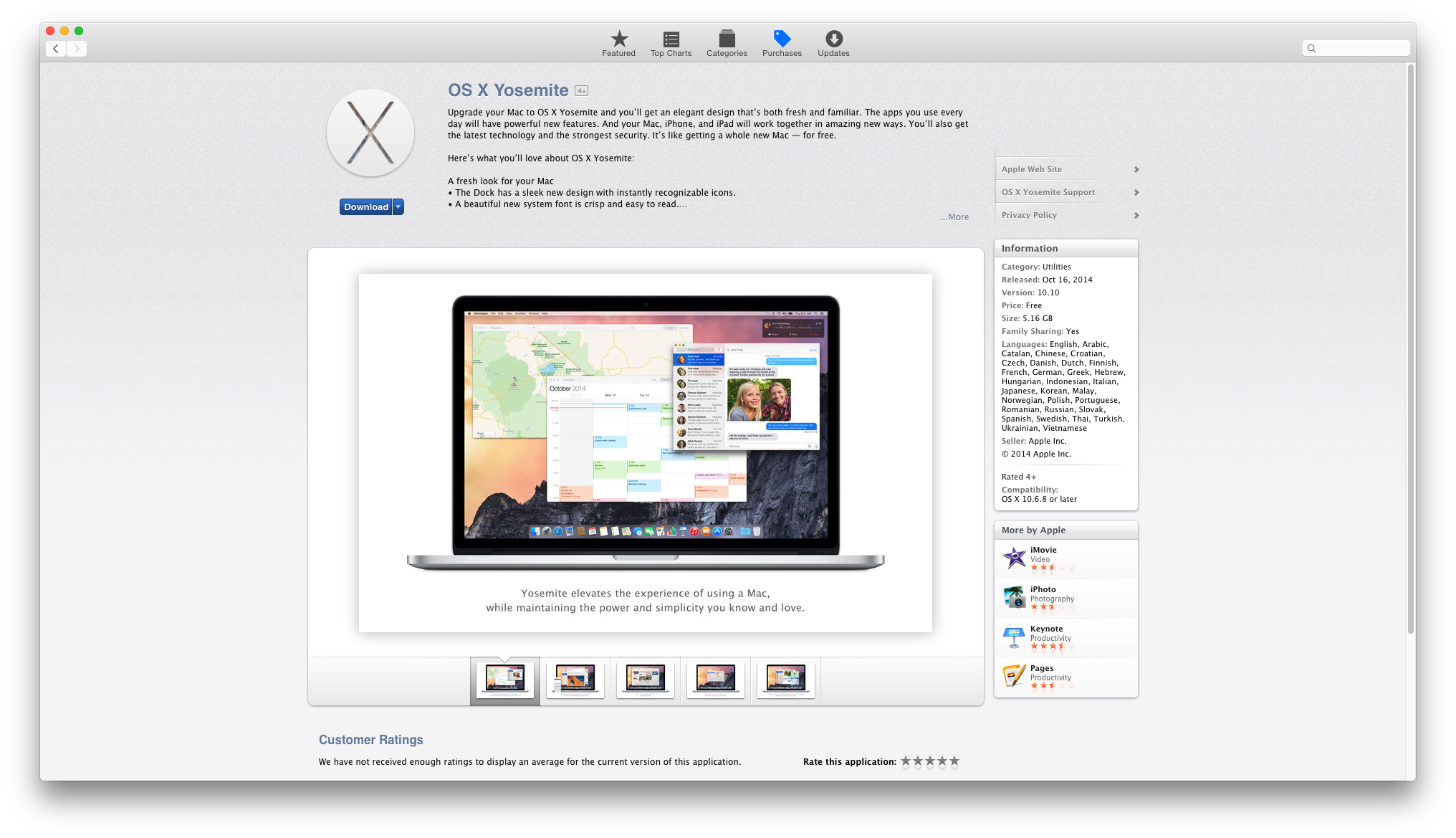Viewport: 1456px width, 838px height.
Task: Select the third screenshot thumbnail
Action: tap(646, 680)
